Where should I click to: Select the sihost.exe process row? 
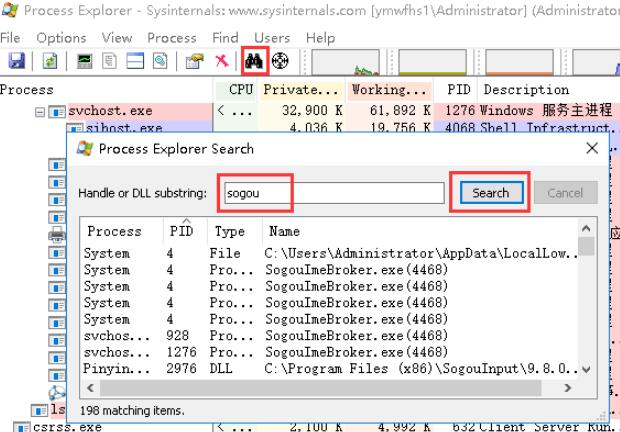click(310, 128)
